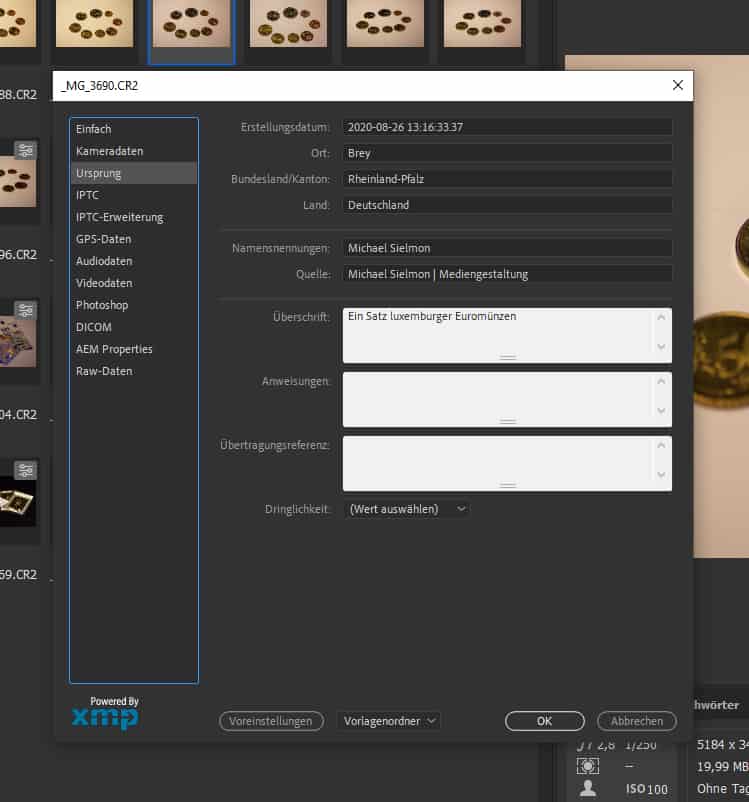Click the Voreinstellungen button
The width and height of the screenshot is (749, 802).
point(271,721)
